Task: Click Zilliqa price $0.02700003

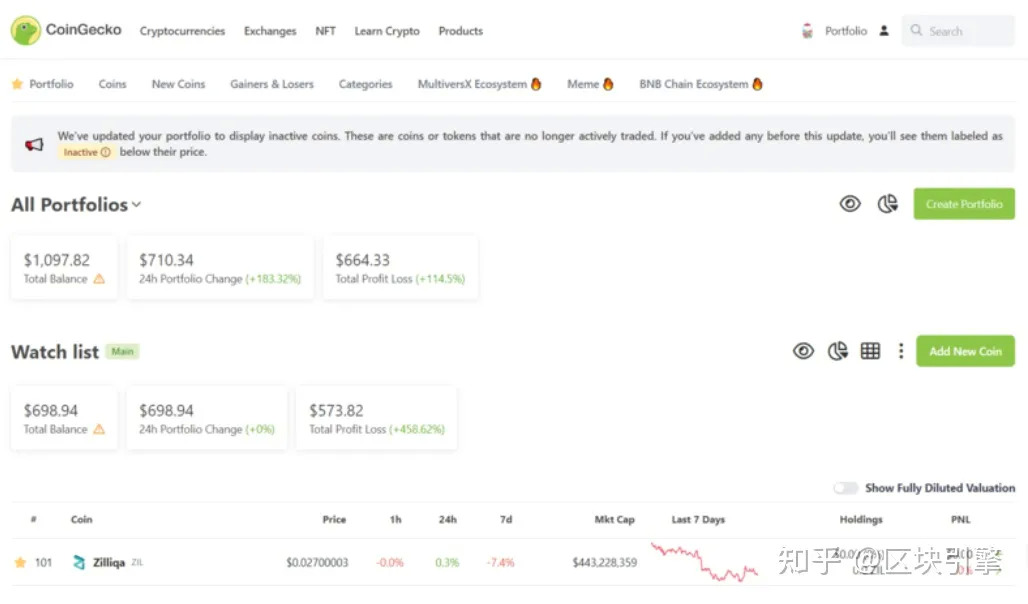Action: (317, 563)
